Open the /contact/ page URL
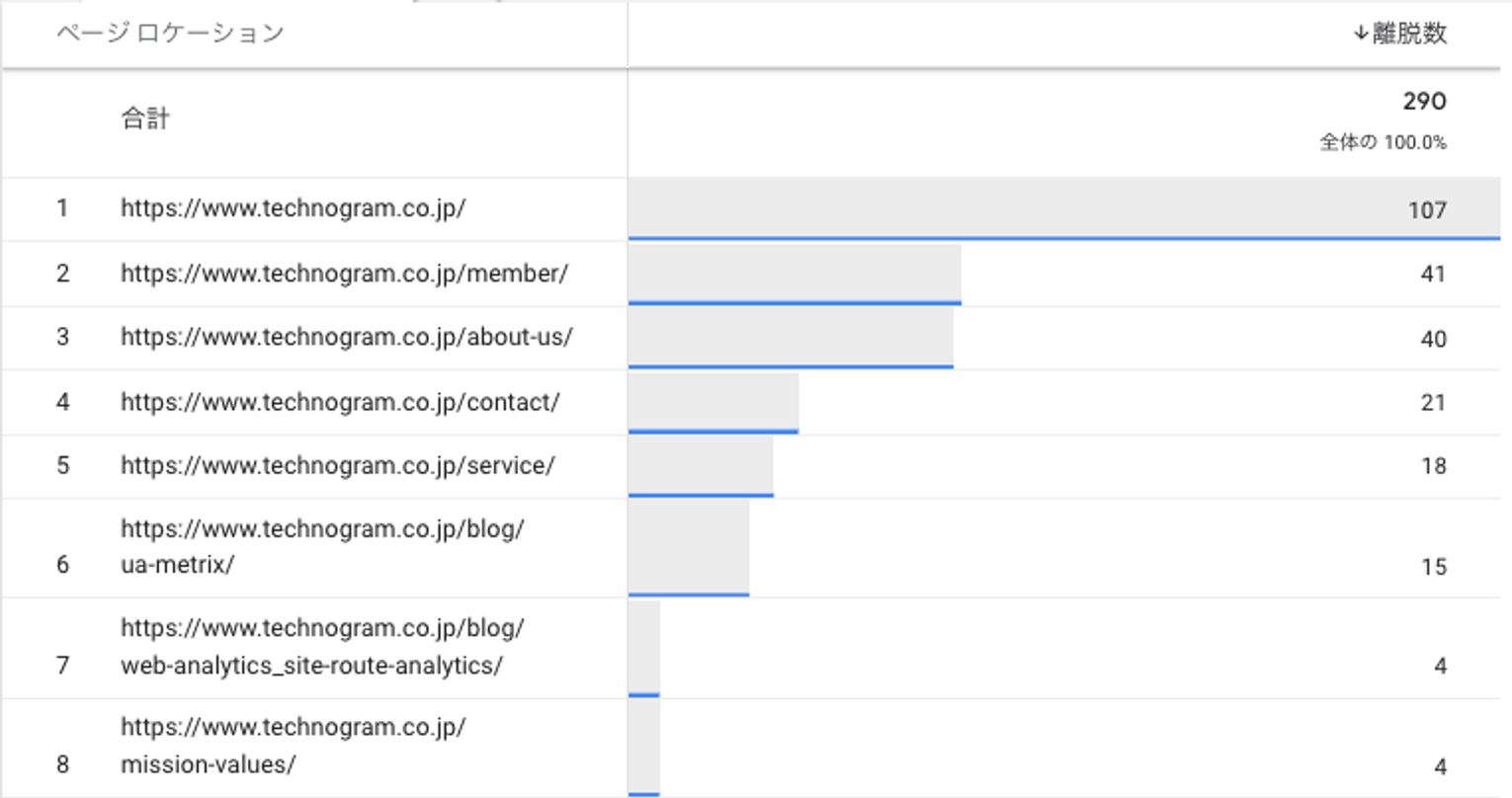The height and width of the screenshot is (798, 1512). (x=340, y=402)
